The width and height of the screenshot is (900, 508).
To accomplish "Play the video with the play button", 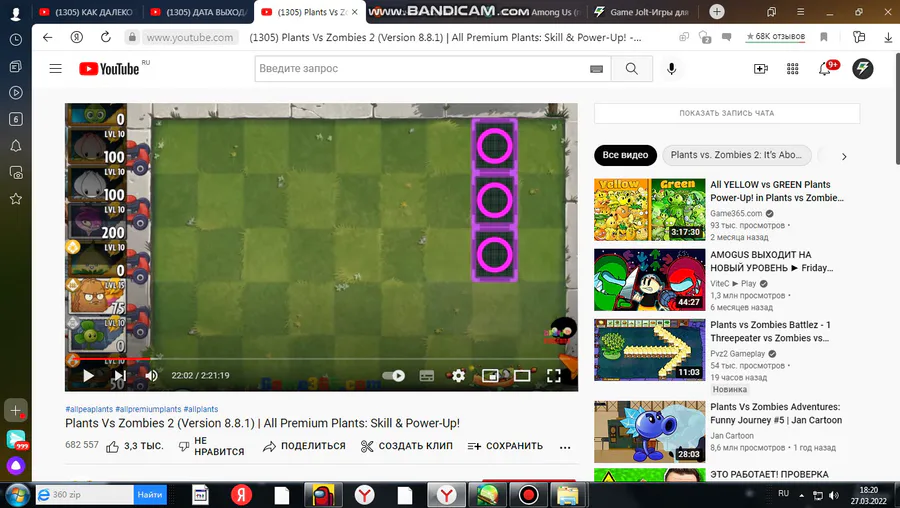I will click(88, 375).
